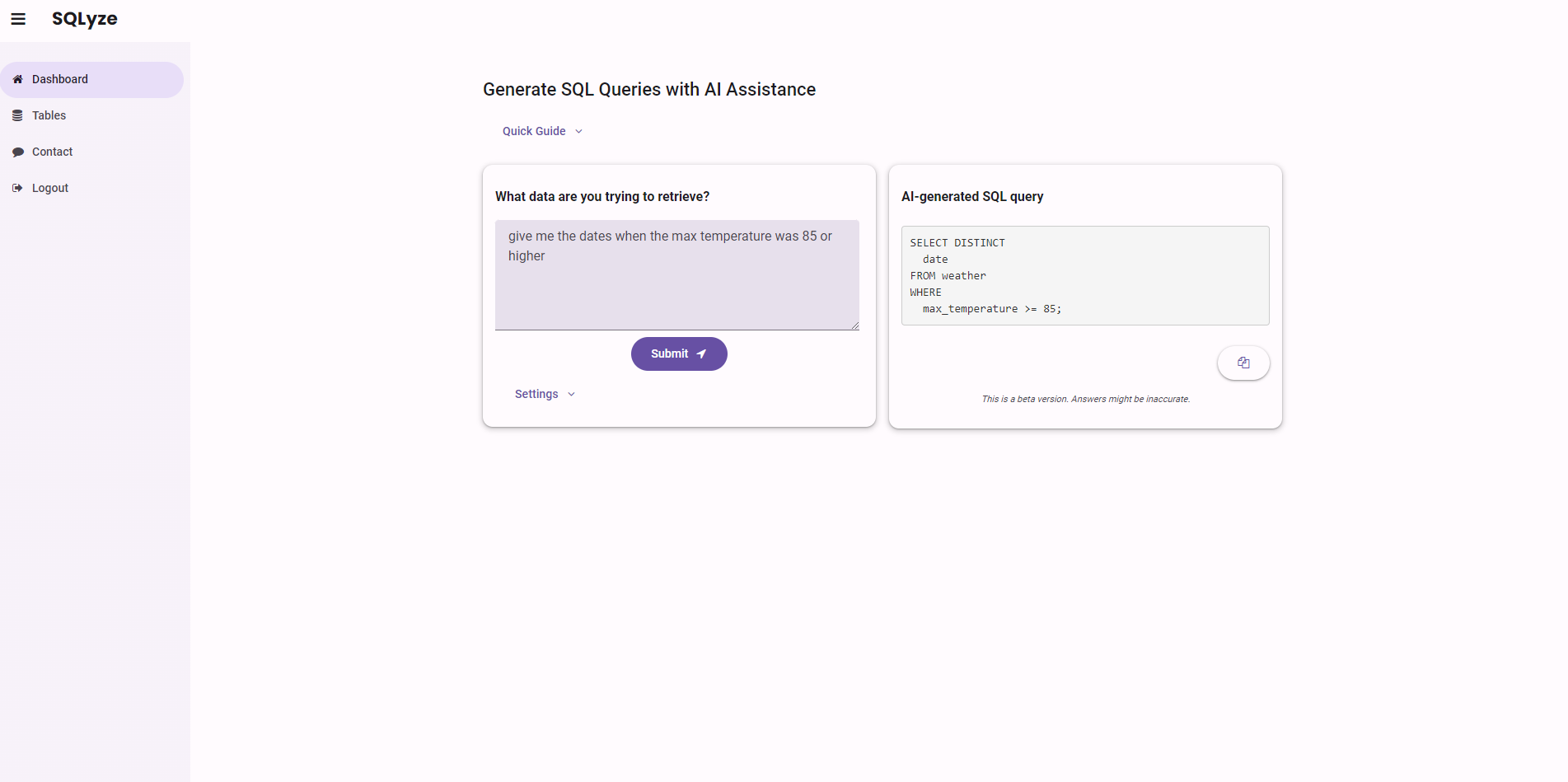Expand the Quick Guide section
This screenshot has width=1568, height=782.
pos(542,131)
